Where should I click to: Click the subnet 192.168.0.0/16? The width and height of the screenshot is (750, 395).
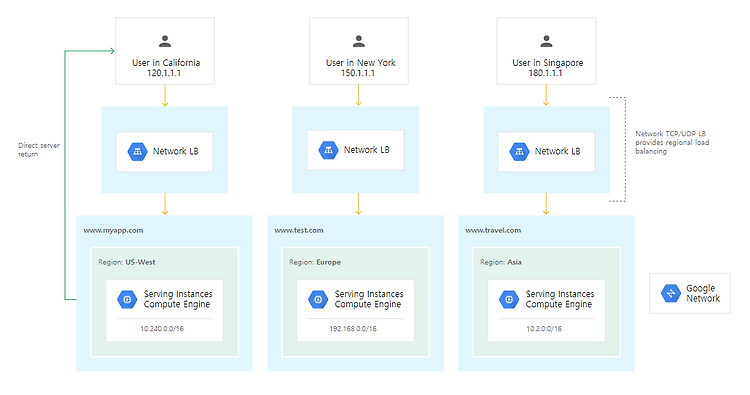(x=353, y=329)
